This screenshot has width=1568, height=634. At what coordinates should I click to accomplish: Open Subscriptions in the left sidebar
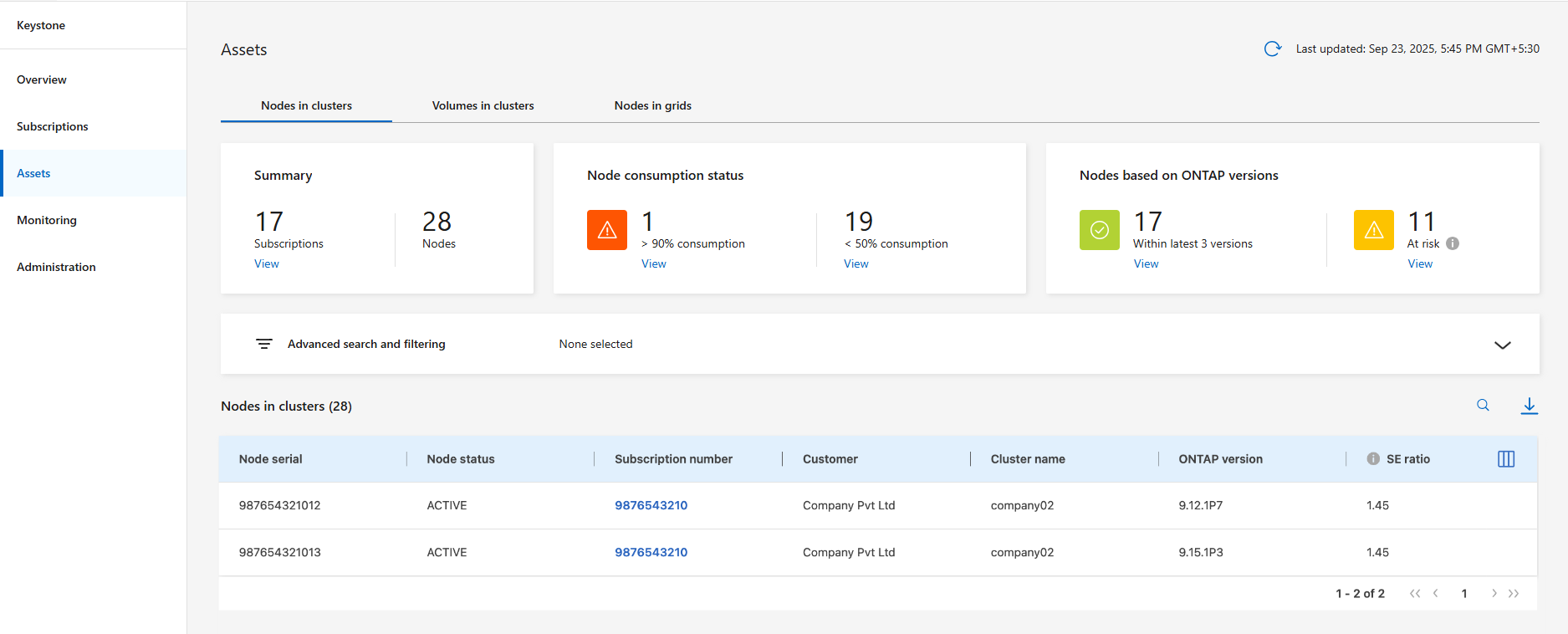(53, 126)
